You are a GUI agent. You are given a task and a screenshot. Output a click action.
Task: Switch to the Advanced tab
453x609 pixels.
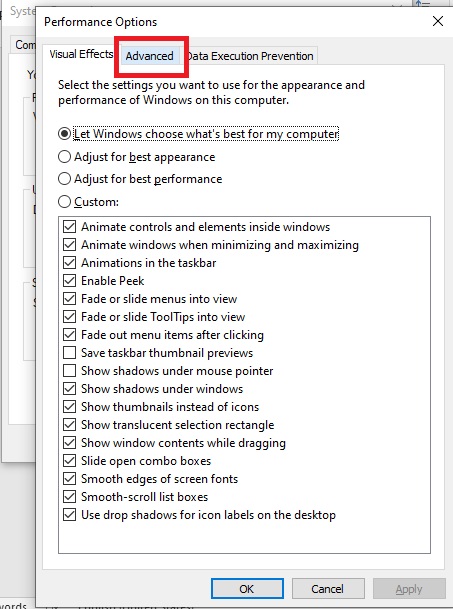[x=149, y=56]
